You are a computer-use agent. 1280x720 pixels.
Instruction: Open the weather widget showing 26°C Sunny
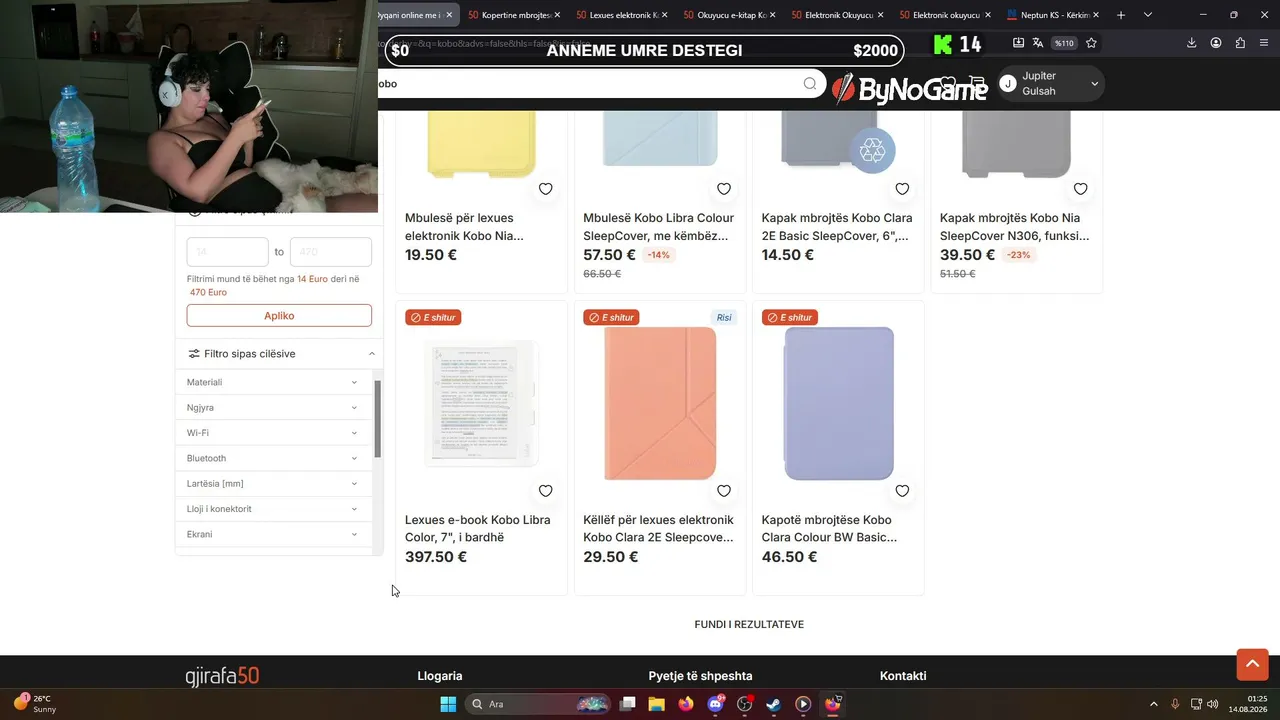point(36,704)
